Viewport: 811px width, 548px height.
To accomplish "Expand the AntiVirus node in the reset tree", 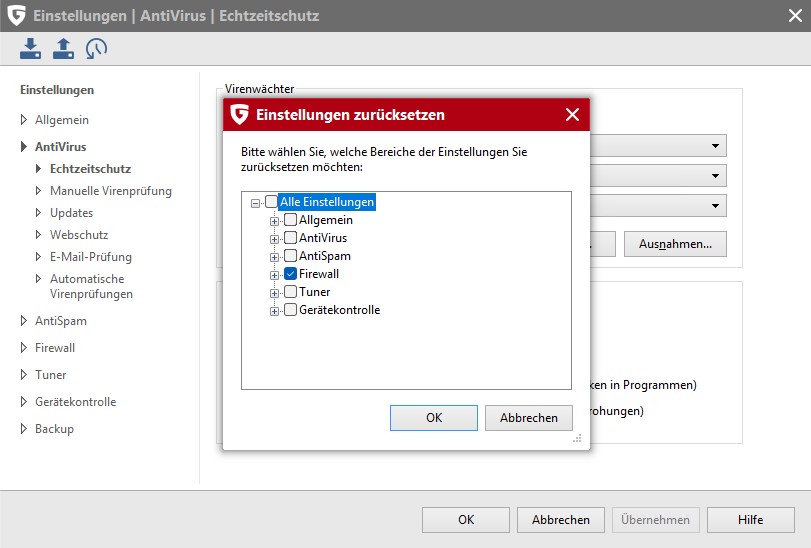I will pyautogui.click(x=274, y=239).
